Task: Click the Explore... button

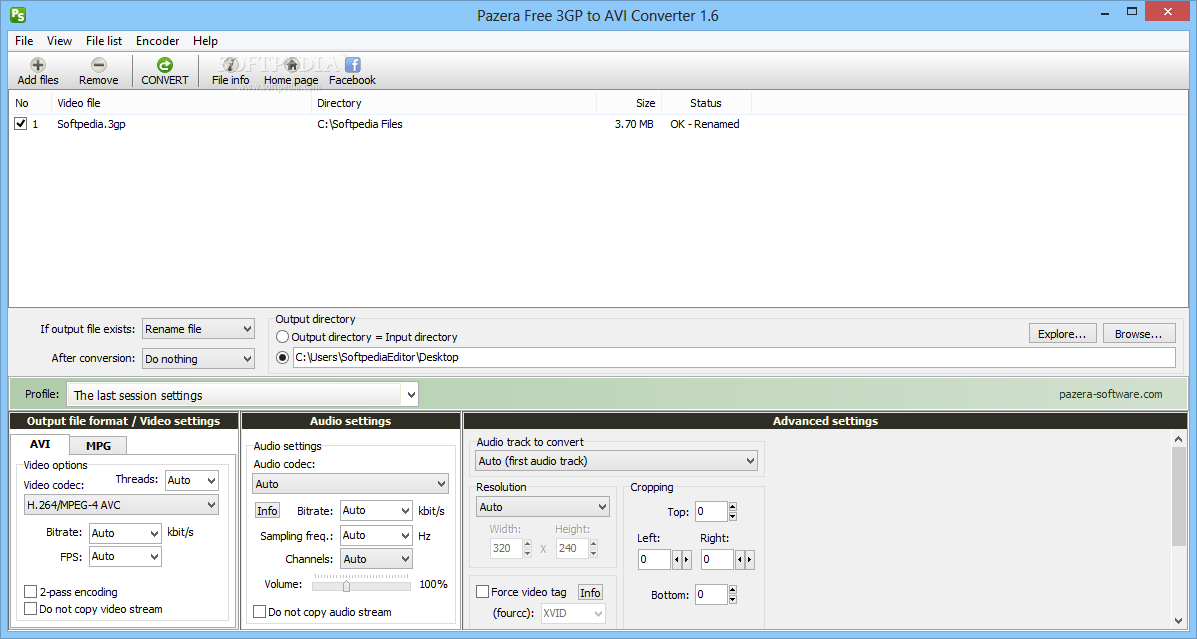Action: pos(1062,334)
